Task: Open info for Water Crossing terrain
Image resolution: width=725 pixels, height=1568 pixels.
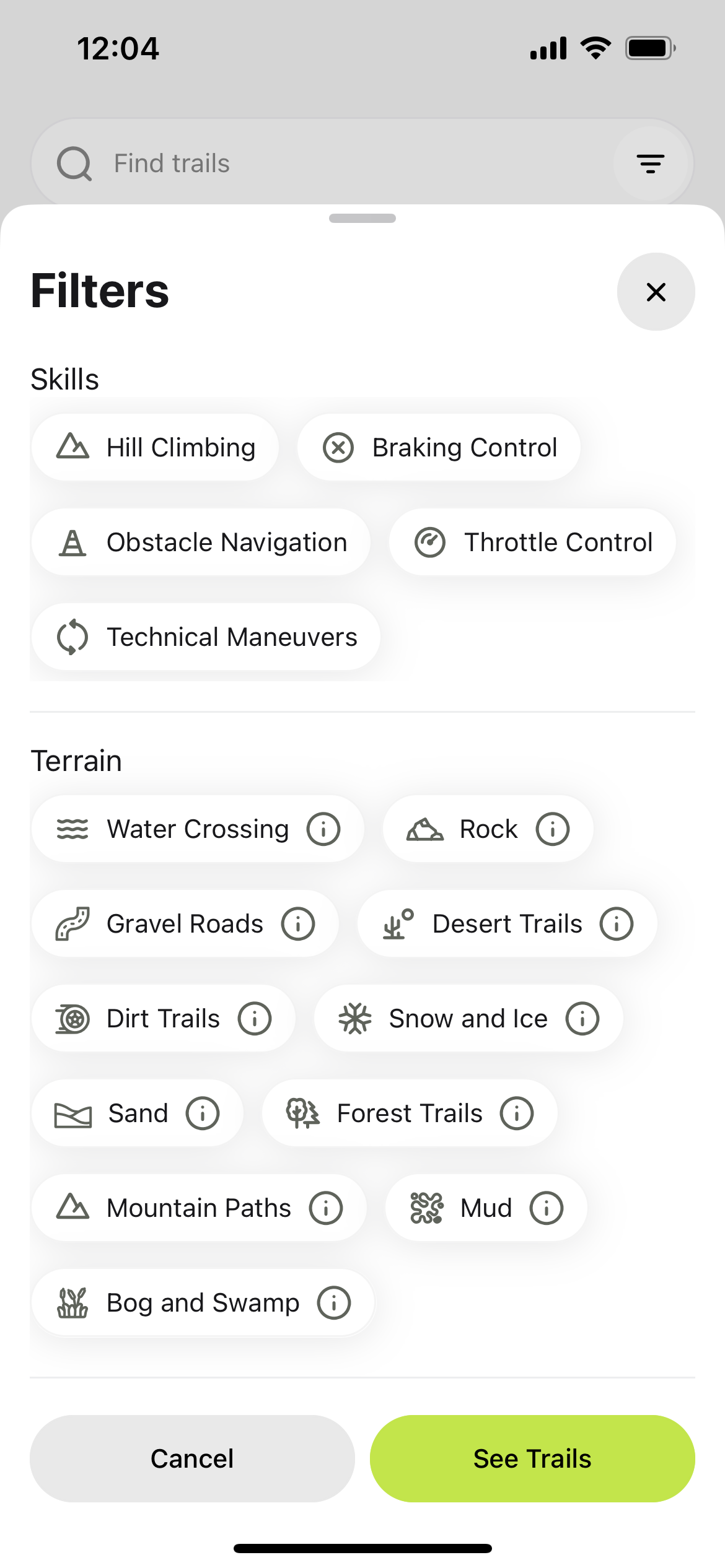Action: 323,829
